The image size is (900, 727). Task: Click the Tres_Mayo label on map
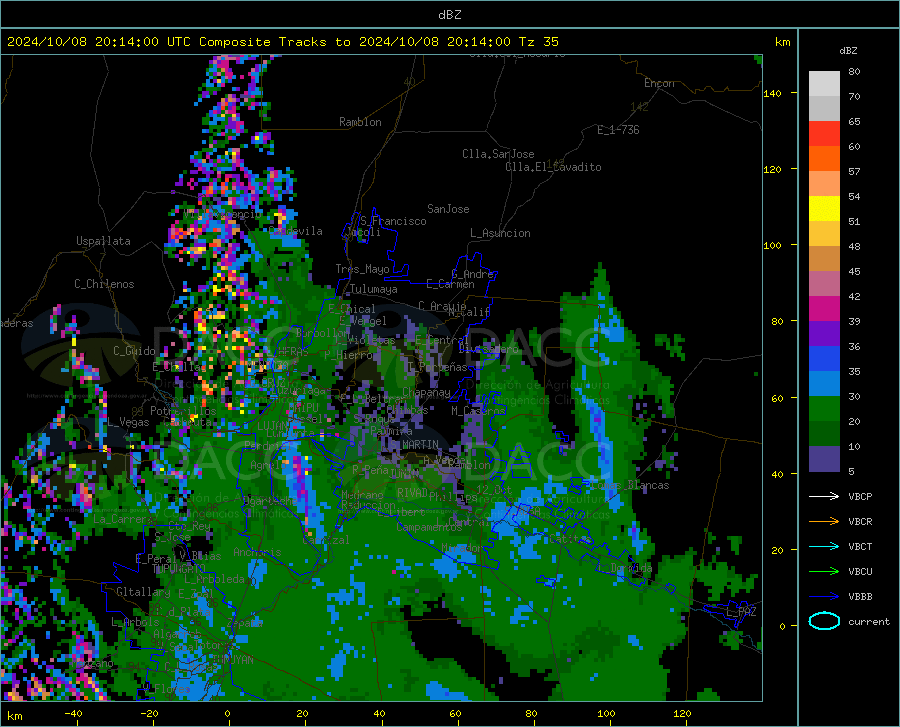click(x=362, y=269)
